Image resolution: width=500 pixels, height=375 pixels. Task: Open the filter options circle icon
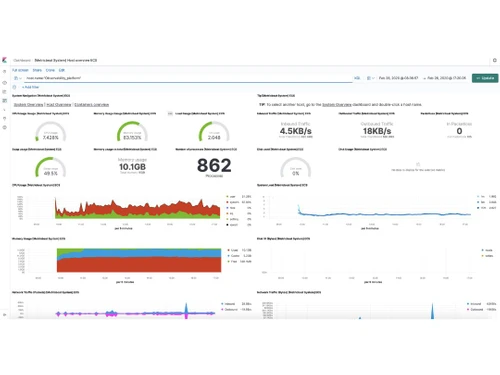[14, 87]
